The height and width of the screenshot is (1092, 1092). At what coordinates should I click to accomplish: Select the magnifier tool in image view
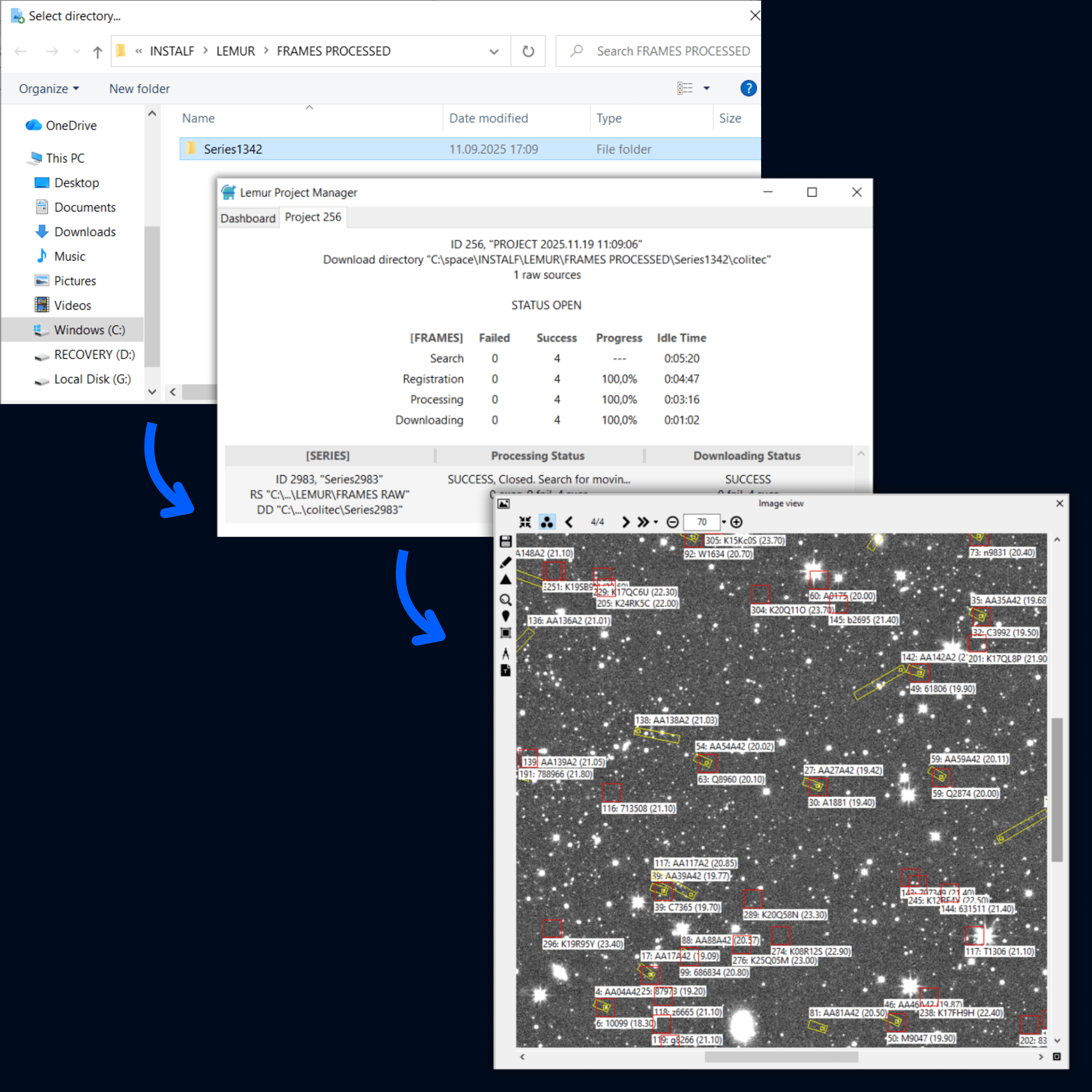click(505, 600)
